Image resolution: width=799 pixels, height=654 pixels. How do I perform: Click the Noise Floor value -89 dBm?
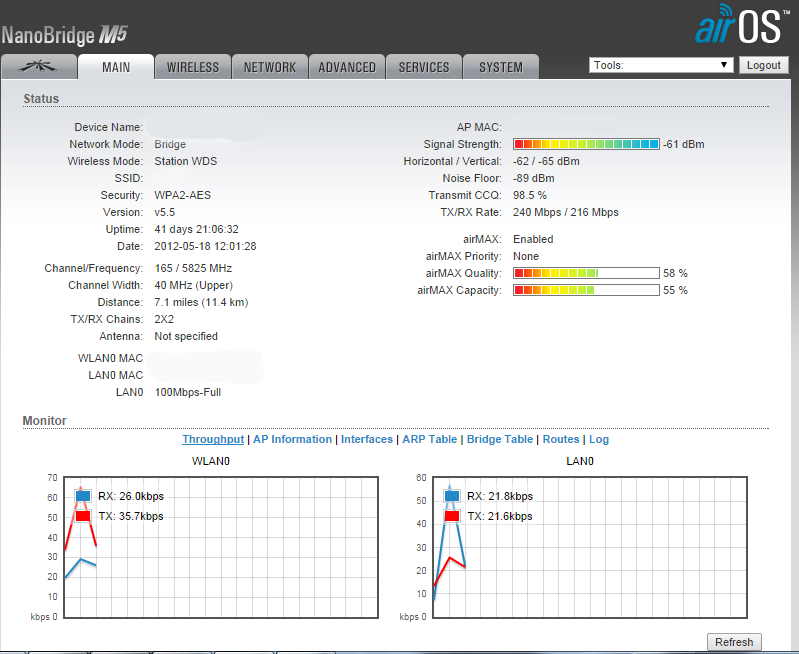tap(534, 178)
